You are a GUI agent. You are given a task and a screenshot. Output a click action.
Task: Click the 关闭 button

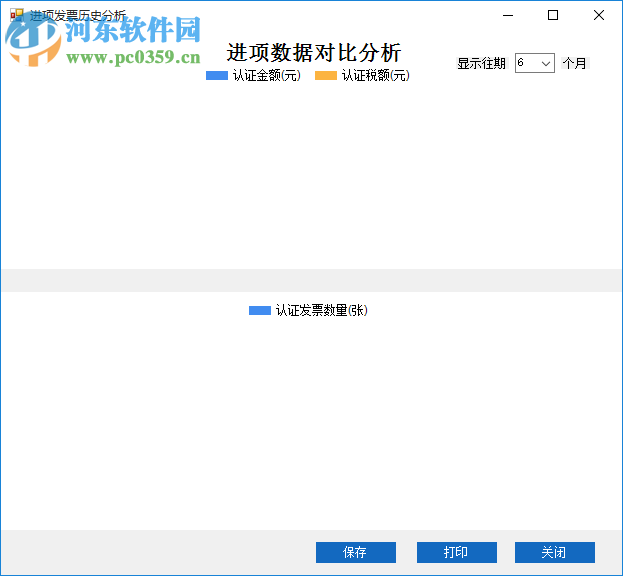(x=555, y=552)
